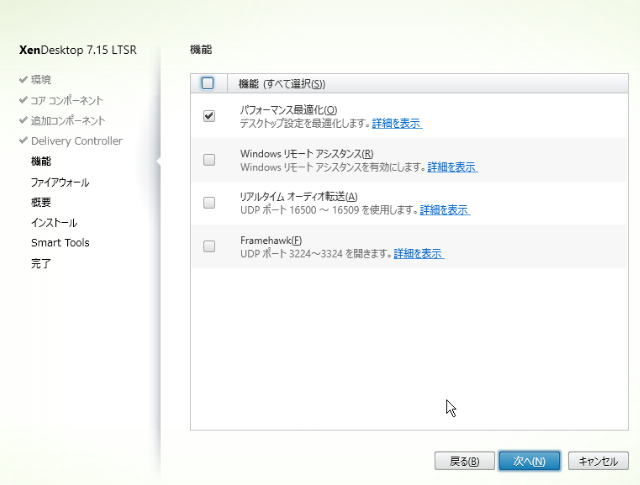Open 詳細を表示 link for パフォーマンス最適化
The width and height of the screenshot is (640, 485).
pyautogui.click(x=397, y=123)
